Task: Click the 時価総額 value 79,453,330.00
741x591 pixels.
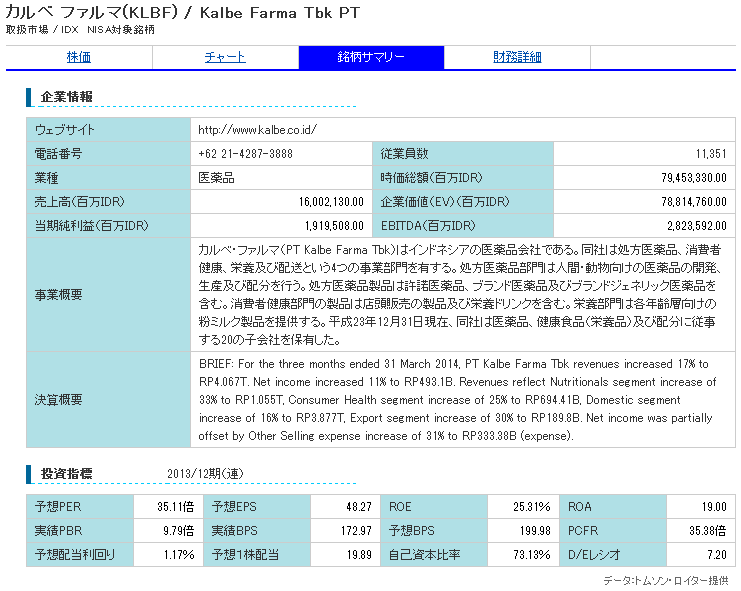Action: click(694, 178)
